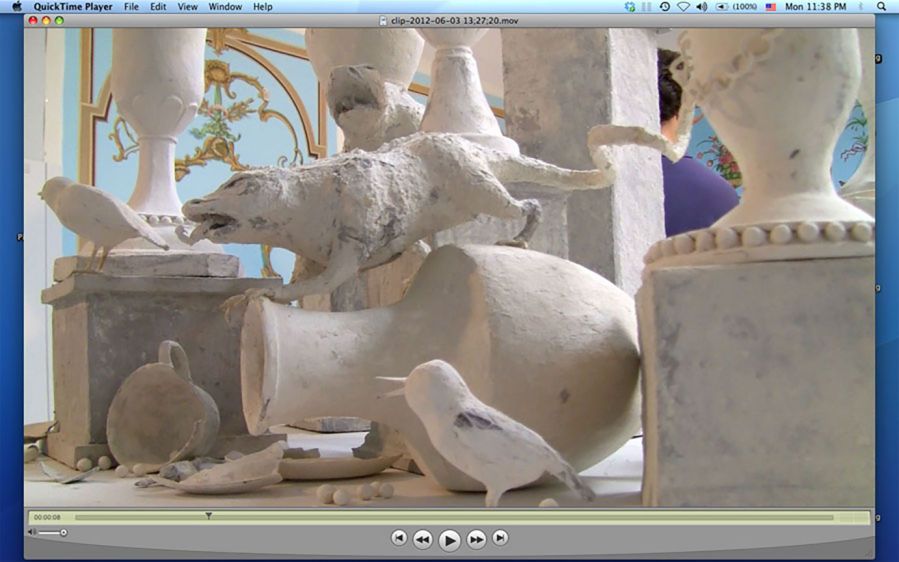Open the File menu
The image size is (899, 562).
coord(131,7)
